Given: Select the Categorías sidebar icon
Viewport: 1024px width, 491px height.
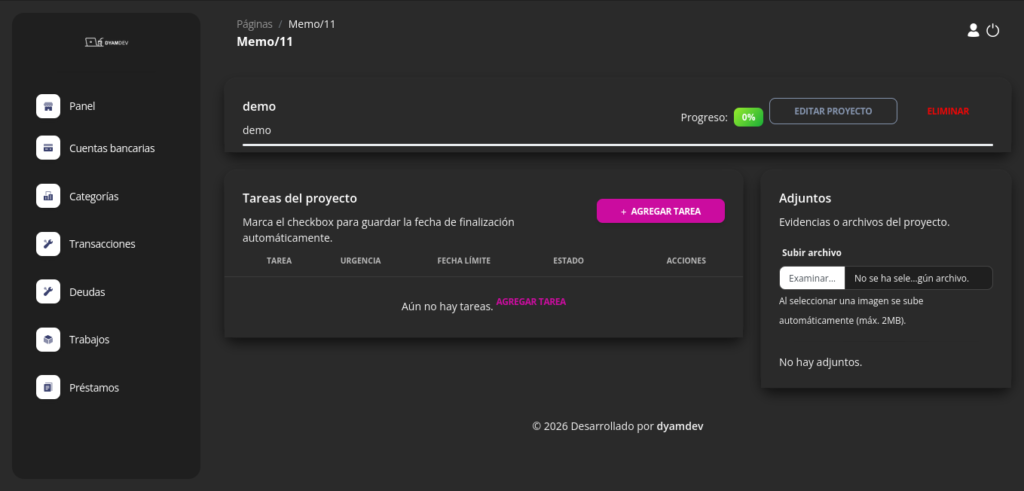Looking at the screenshot, I should coord(48,196).
